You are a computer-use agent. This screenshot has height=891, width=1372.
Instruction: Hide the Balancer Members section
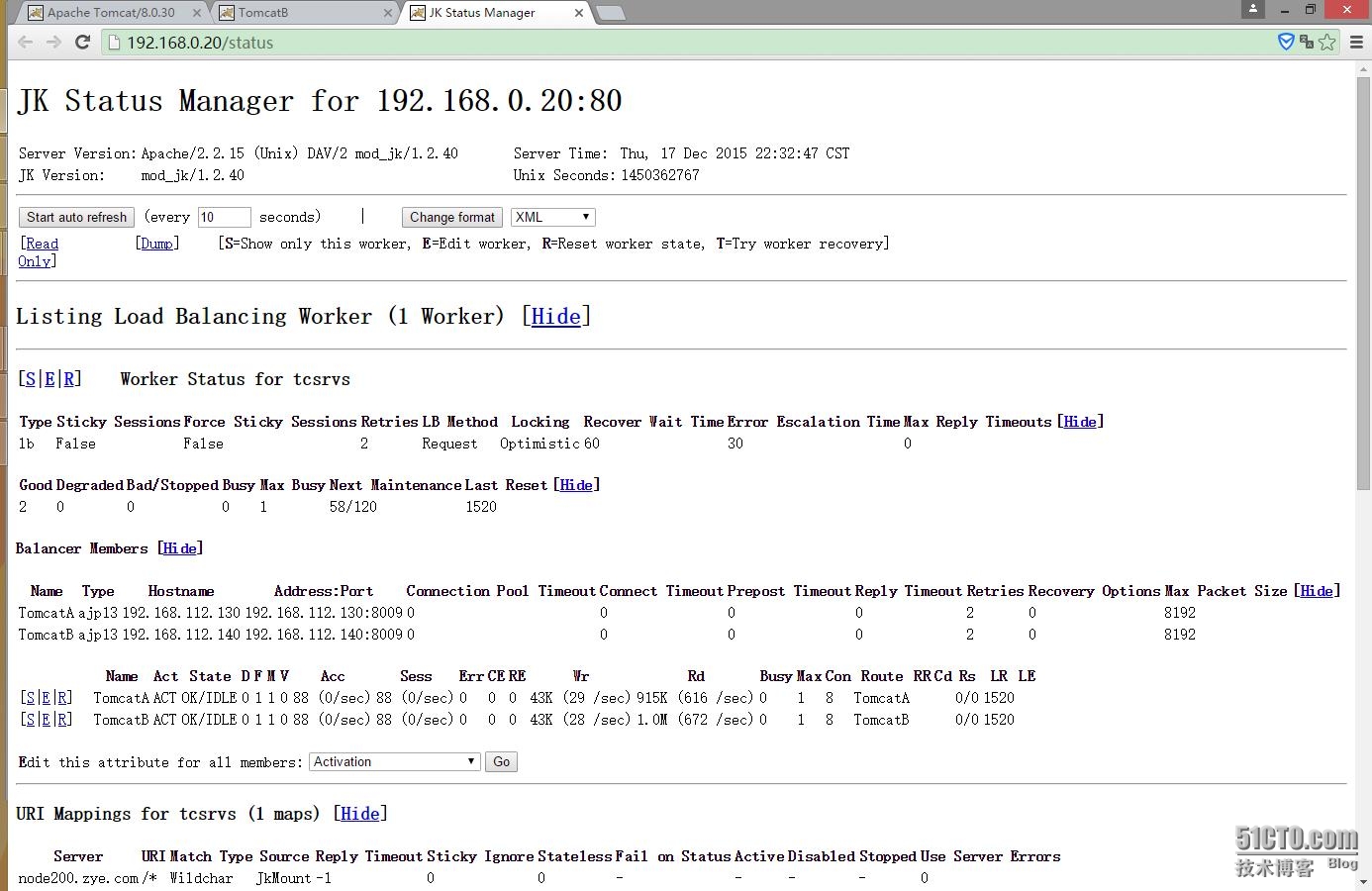coord(179,548)
